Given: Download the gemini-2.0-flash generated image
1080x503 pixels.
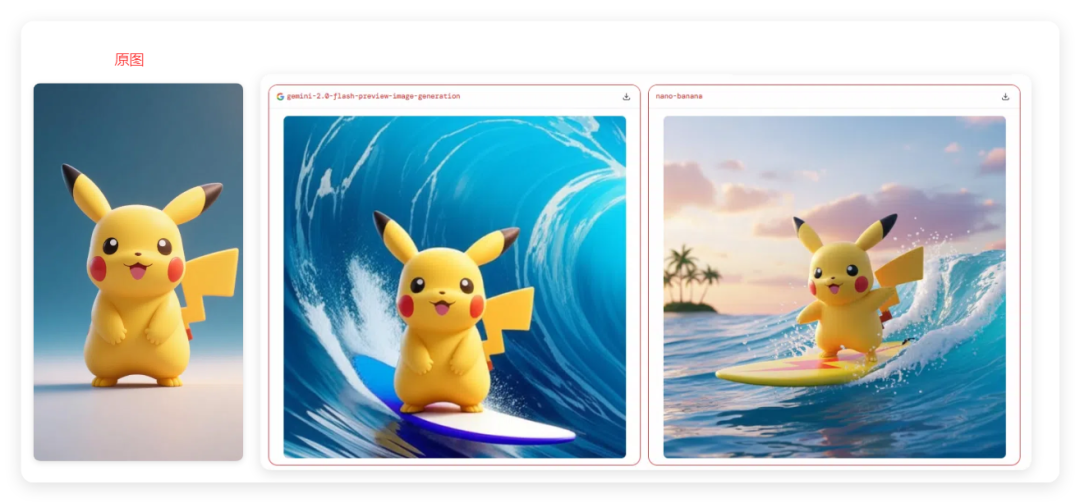Looking at the screenshot, I should [626, 97].
